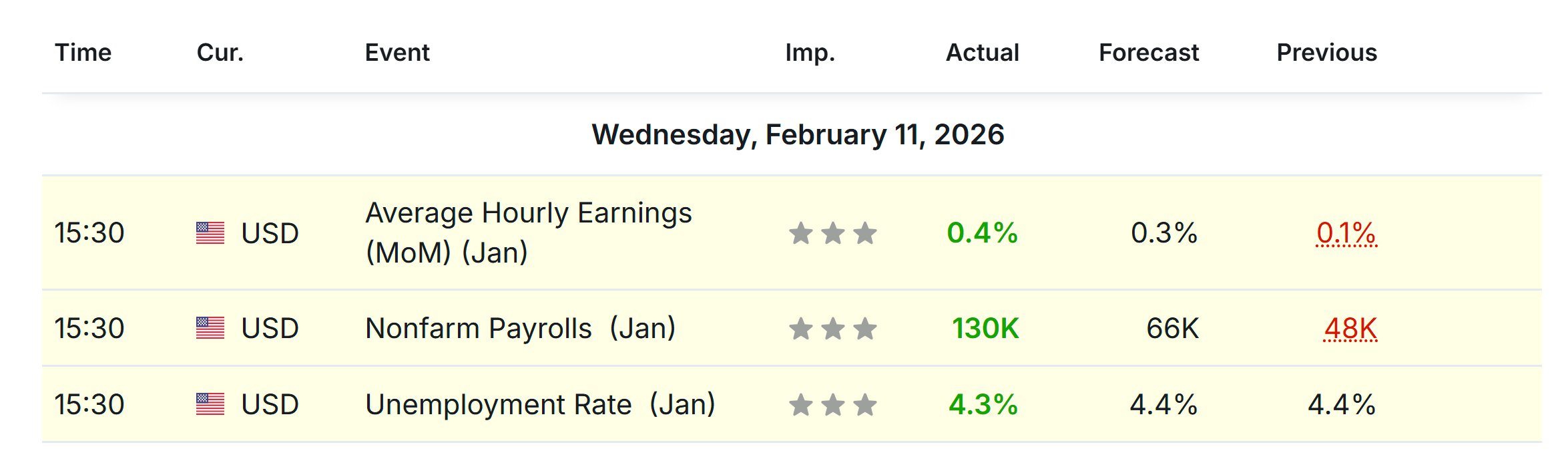This screenshot has width=1568, height=457.
Task: Click the Imp. column header
Action: [810, 52]
